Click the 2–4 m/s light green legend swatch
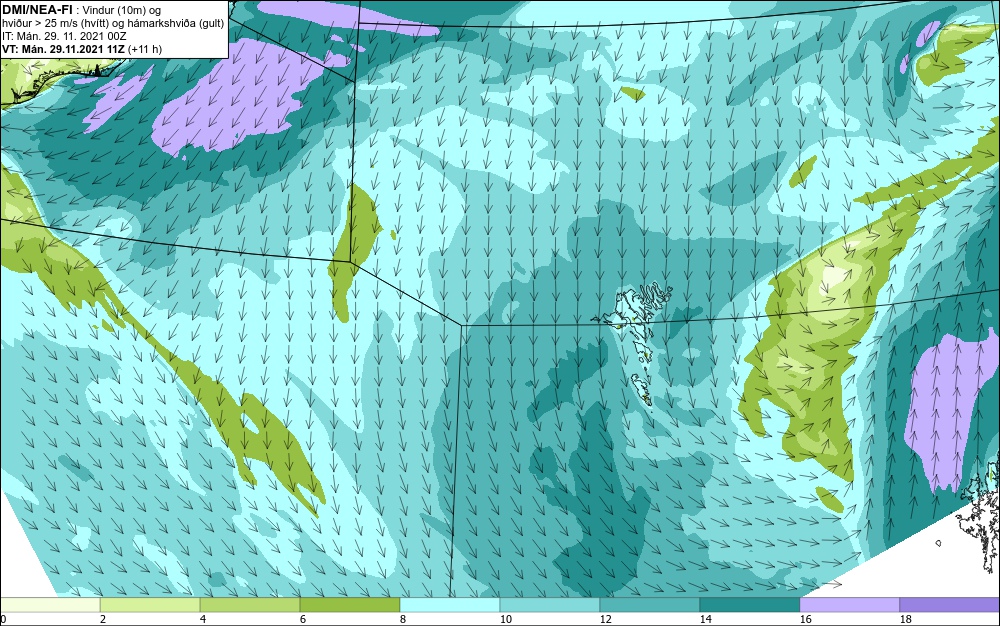The height and width of the screenshot is (626, 1000). click(150, 604)
